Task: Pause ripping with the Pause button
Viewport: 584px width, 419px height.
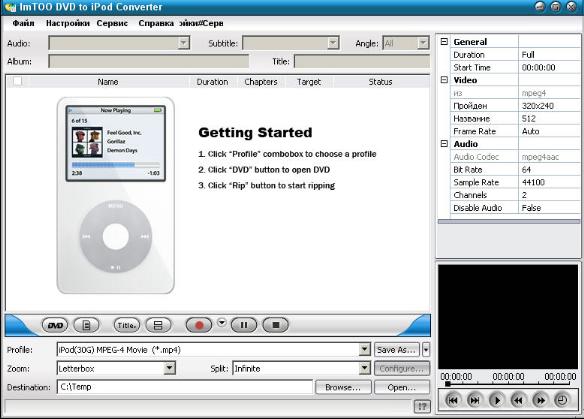Action: click(x=244, y=325)
